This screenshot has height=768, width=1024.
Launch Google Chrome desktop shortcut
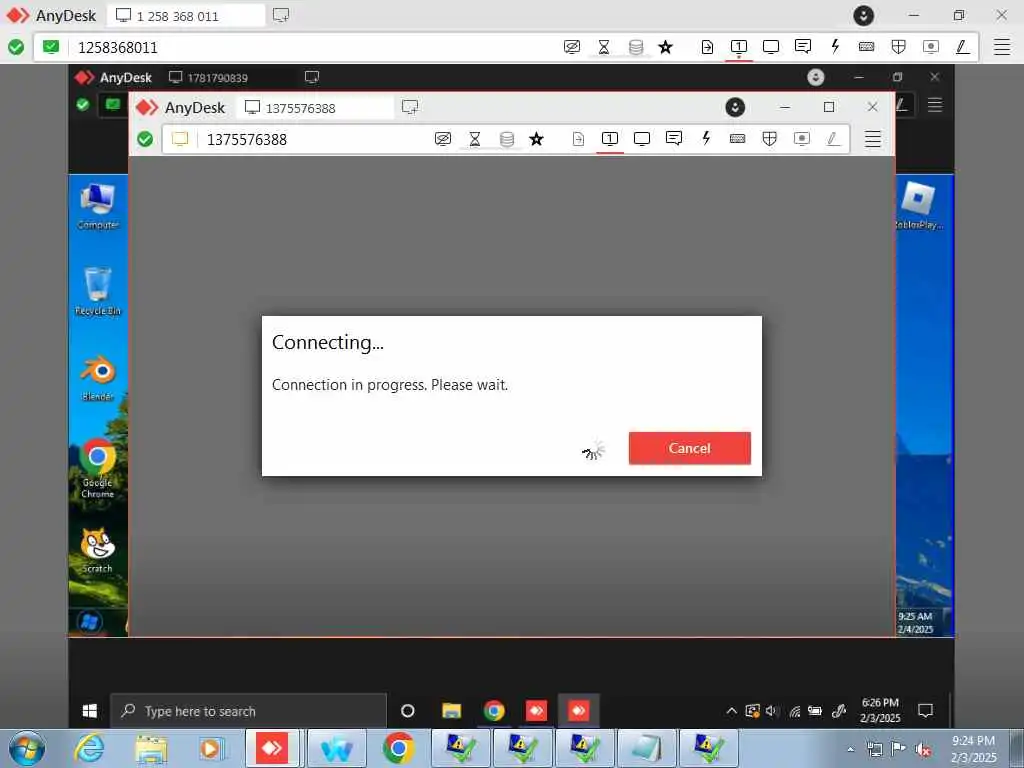click(x=97, y=469)
